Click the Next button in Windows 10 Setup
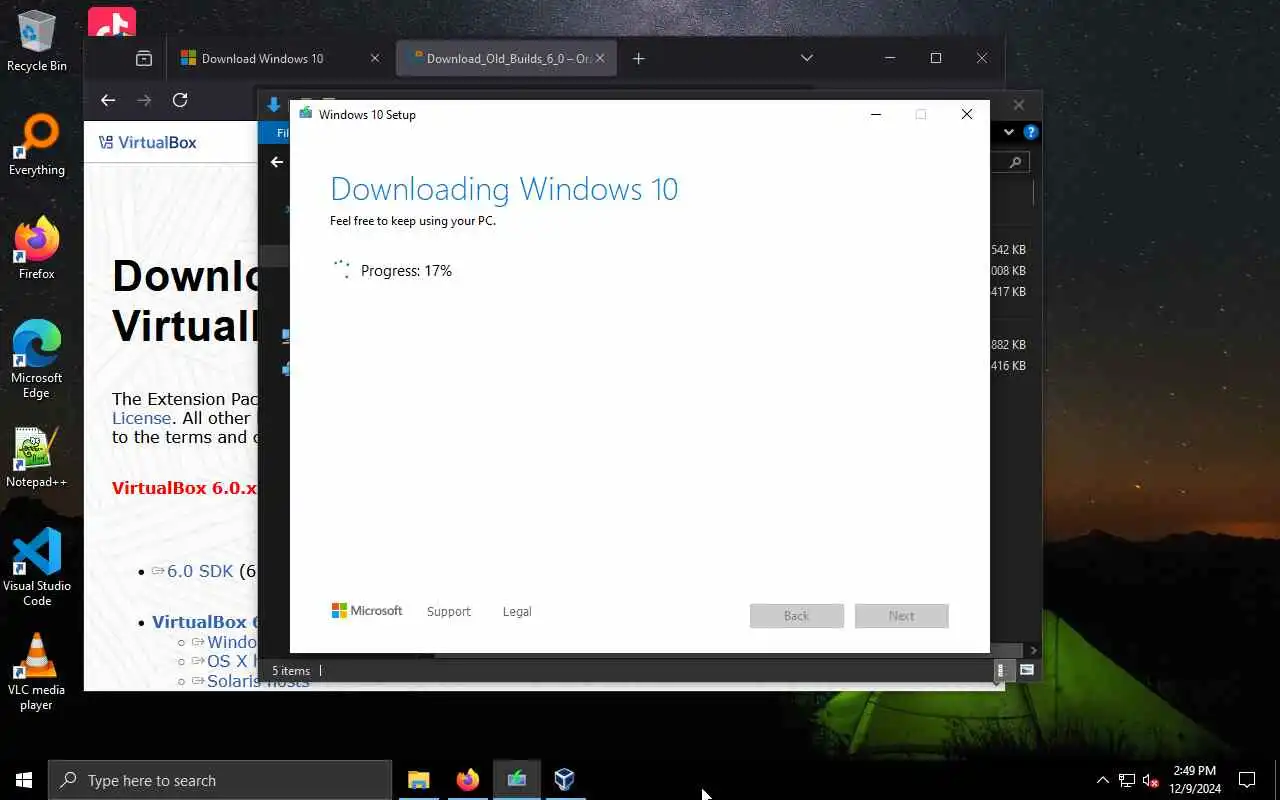The height and width of the screenshot is (800, 1280). [902, 616]
